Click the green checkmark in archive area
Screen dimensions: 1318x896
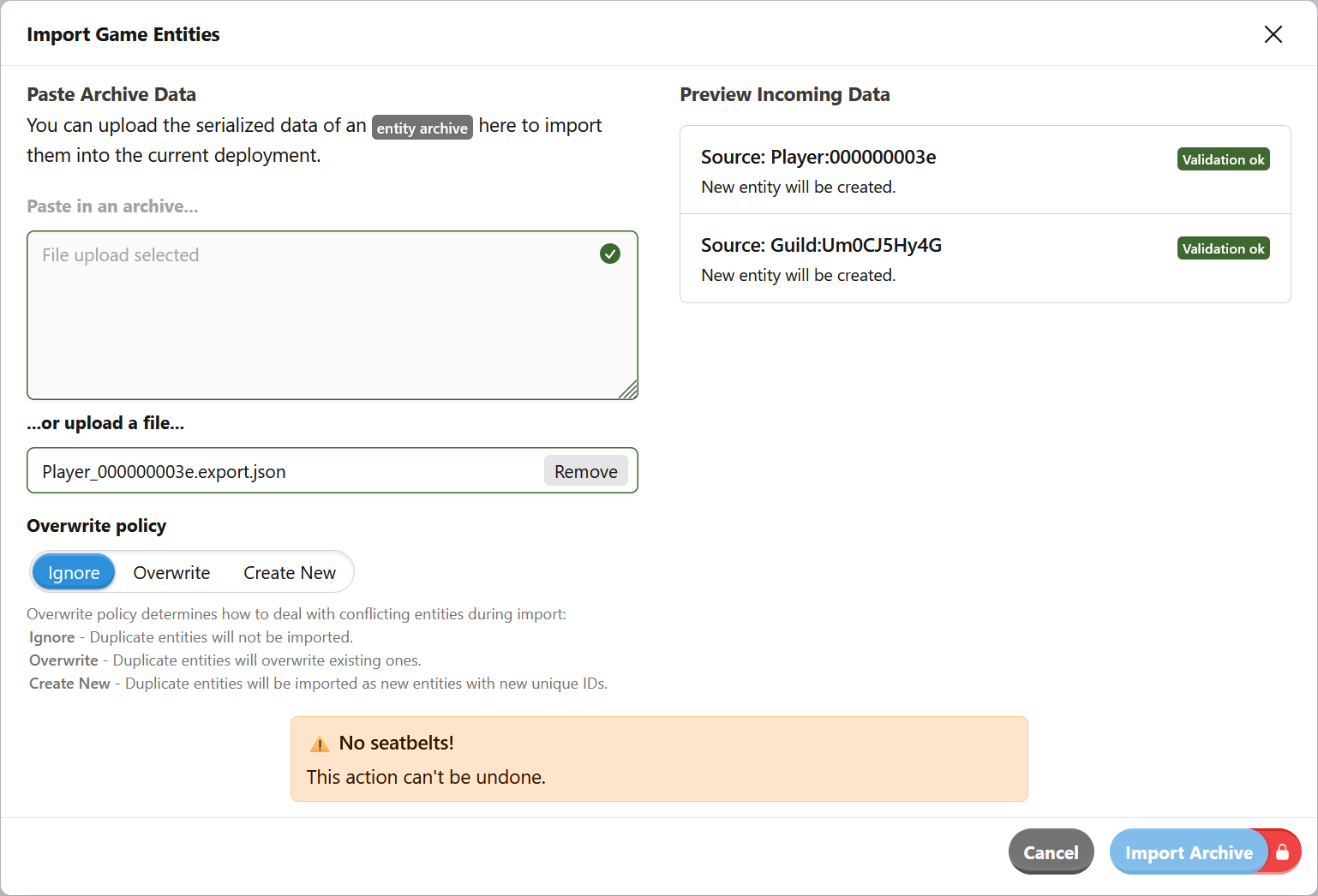(x=610, y=254)
